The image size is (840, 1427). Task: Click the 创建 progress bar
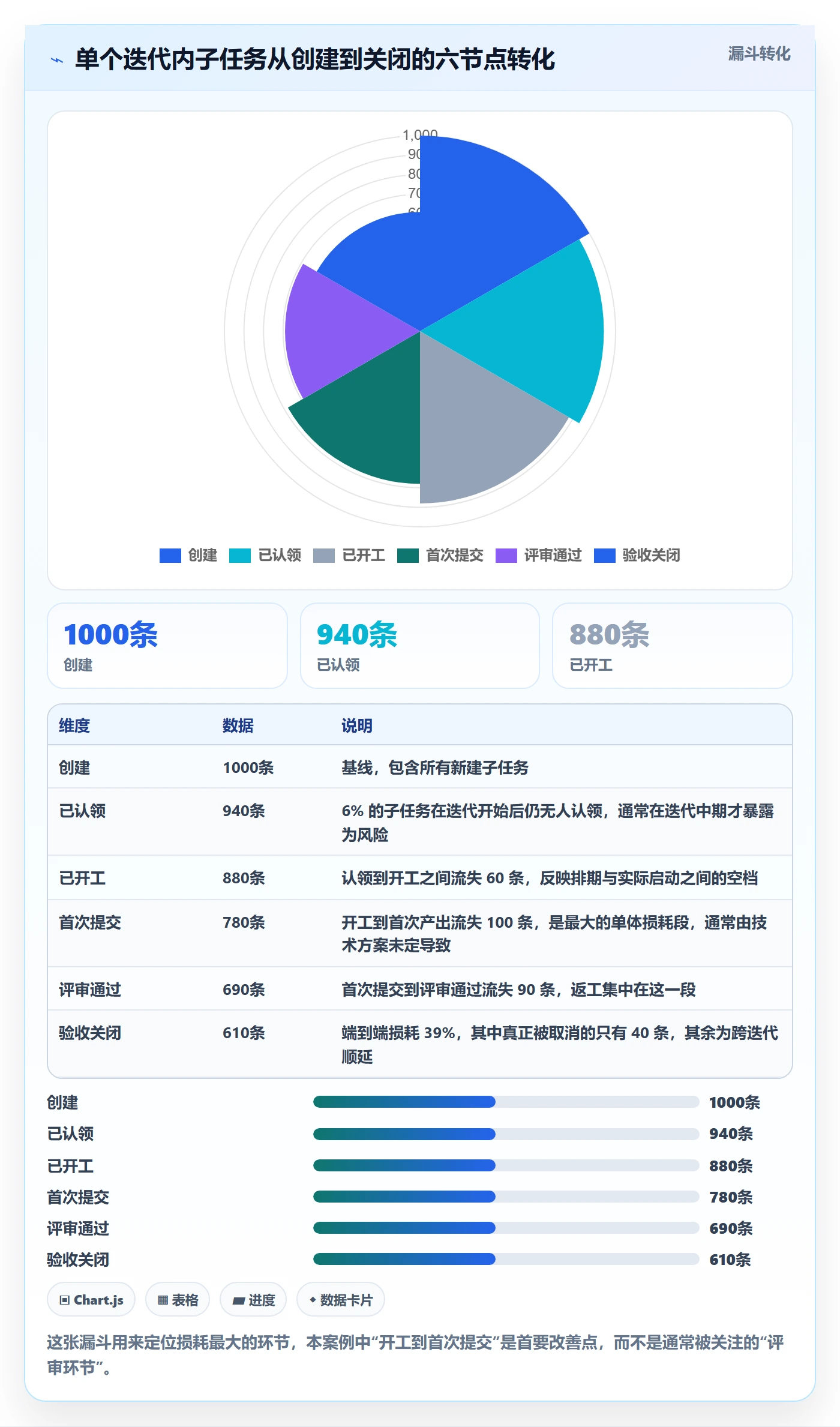(506, 1102)
